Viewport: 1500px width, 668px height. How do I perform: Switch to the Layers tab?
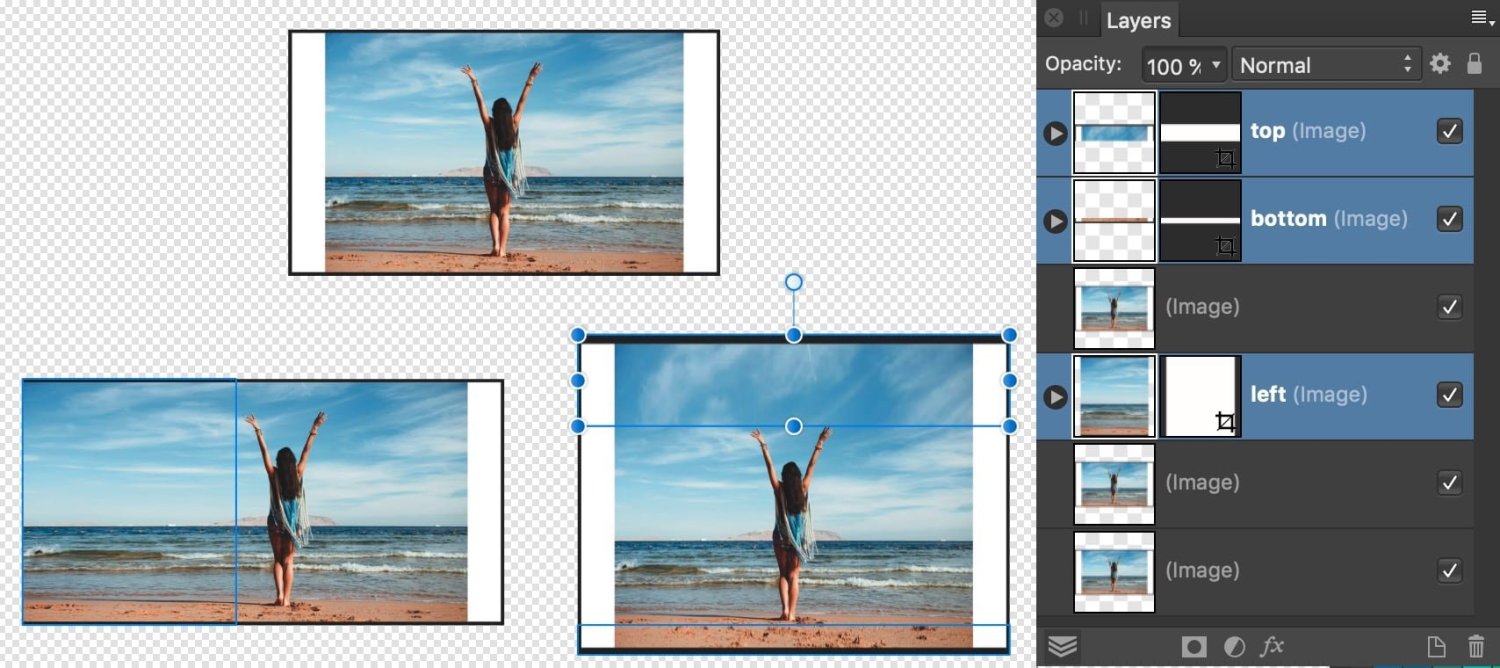pyautogui.click(x=1139, y=20)
